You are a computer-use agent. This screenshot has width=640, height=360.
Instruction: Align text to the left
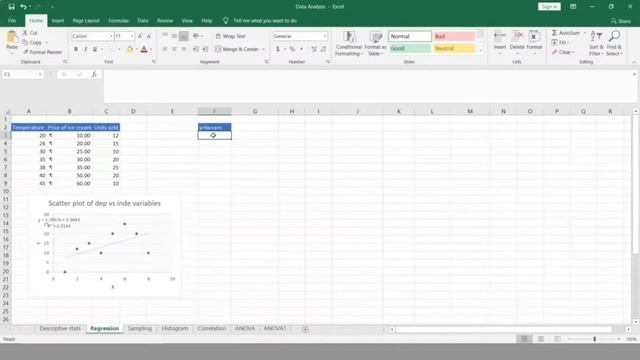pos(165,49)
